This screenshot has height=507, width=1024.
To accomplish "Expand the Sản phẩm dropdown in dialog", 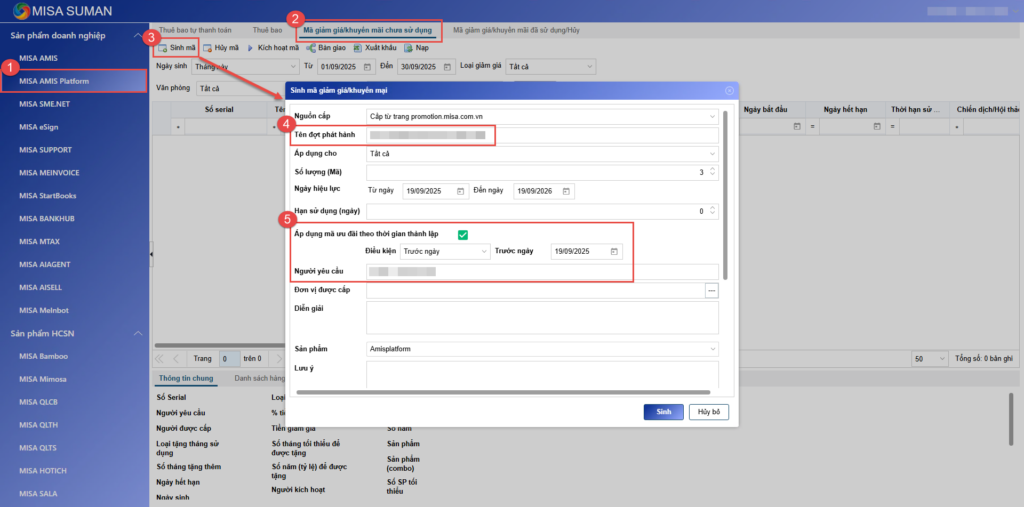I will tap(711, 349).
